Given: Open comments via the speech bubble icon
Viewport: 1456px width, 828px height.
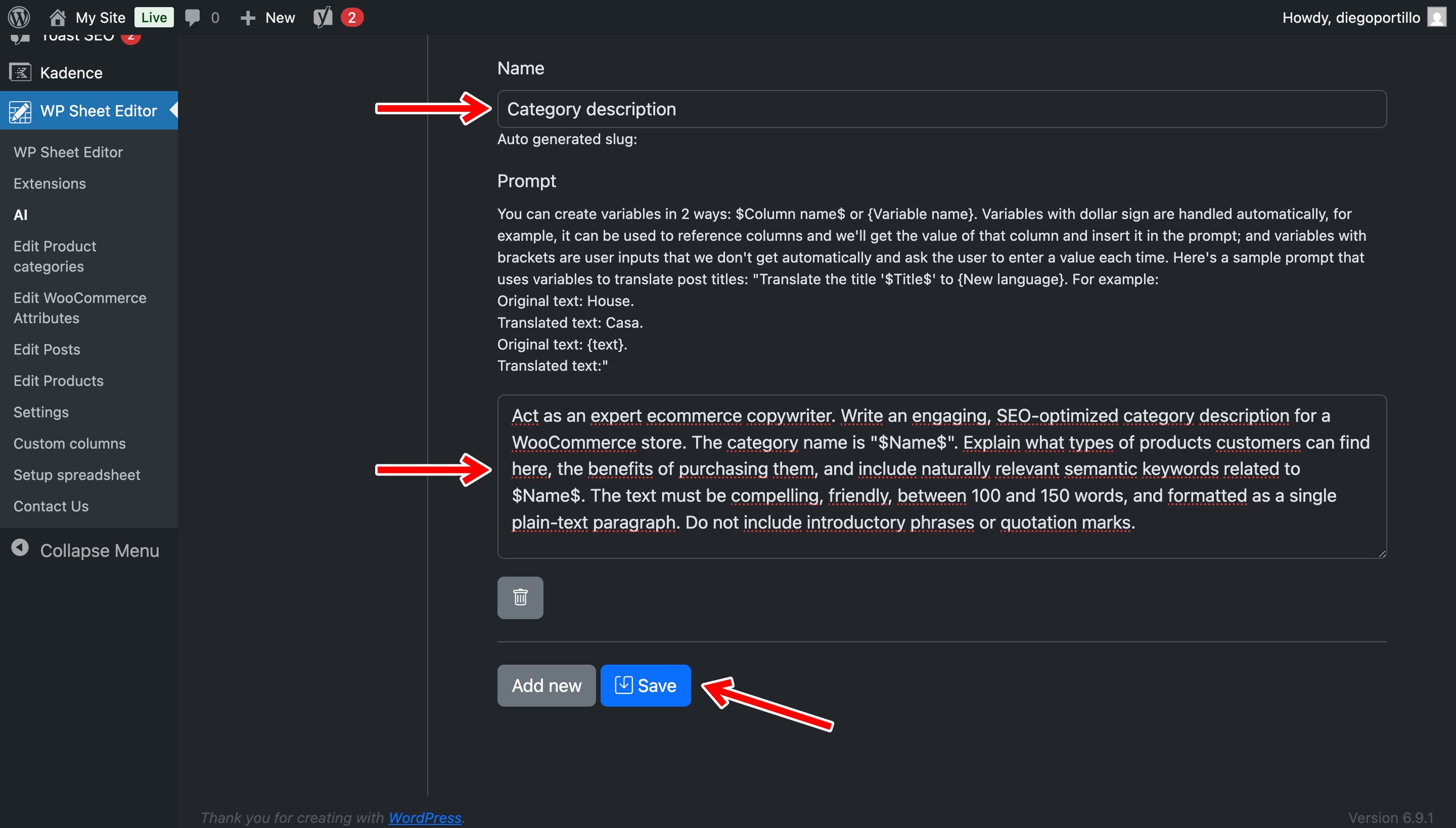Looking at the screenshot, I should (193, 17).
